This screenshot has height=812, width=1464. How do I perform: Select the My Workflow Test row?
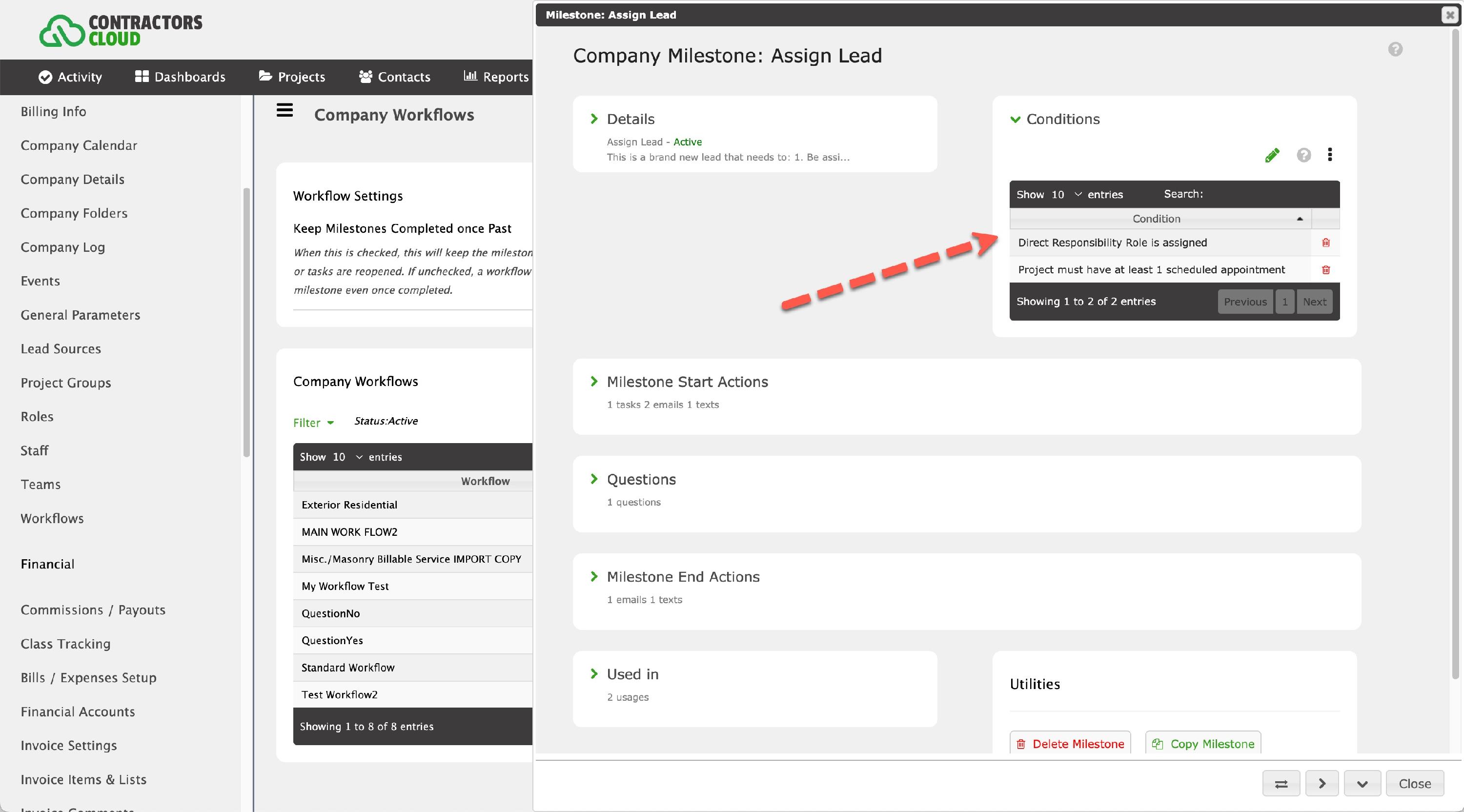click(x=412, y=586)
